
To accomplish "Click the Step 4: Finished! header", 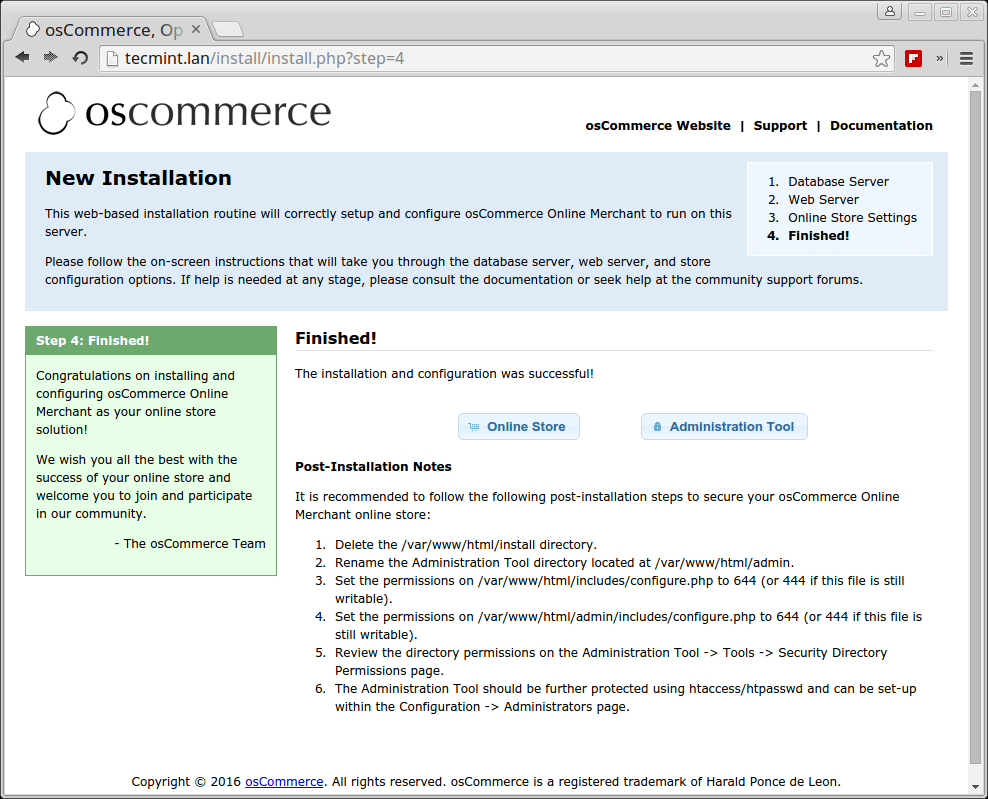I will 151,340.
